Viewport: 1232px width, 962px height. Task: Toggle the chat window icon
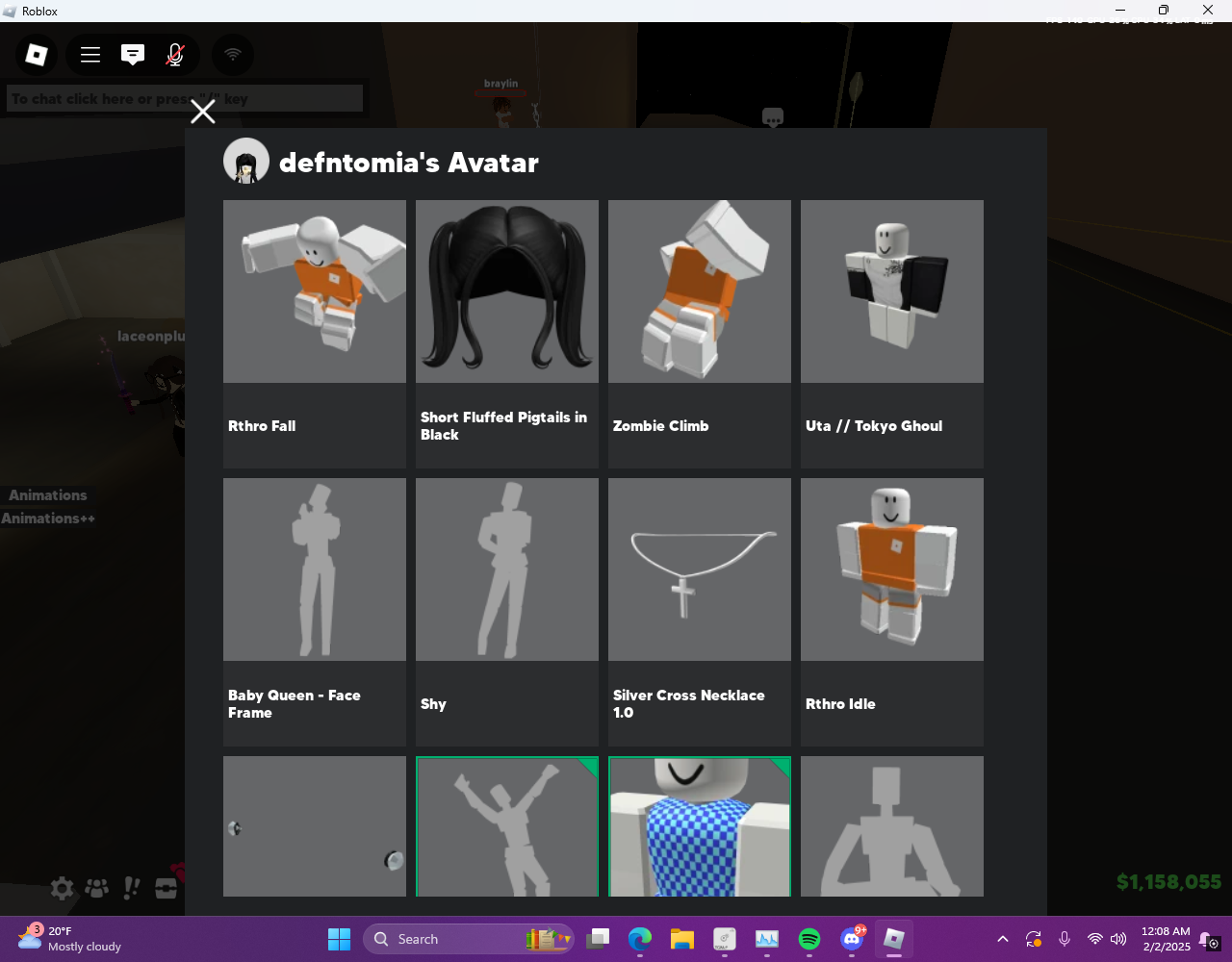pos(133,55)
